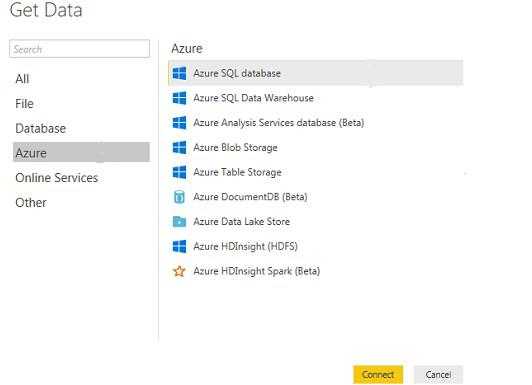The image size is (532, 385).
Task: Select the File category
Action: 24,103
